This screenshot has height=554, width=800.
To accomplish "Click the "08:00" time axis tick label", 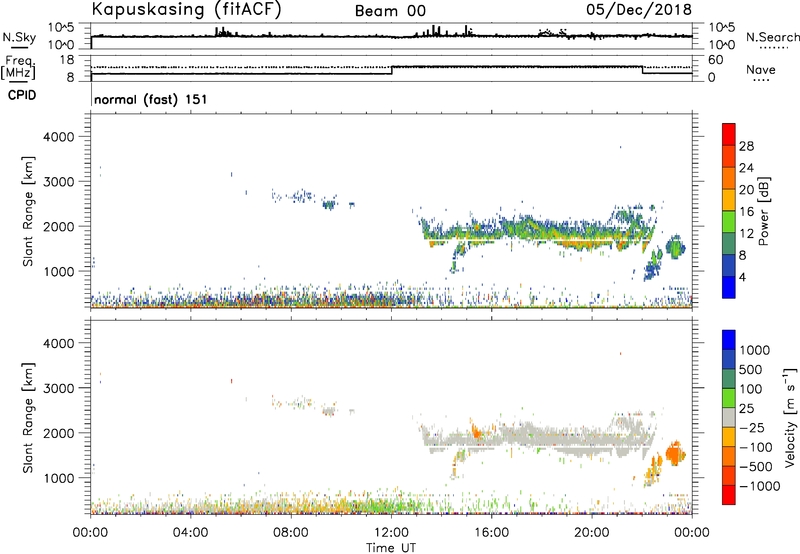I will pyautogui.click(x=291, y=533).
